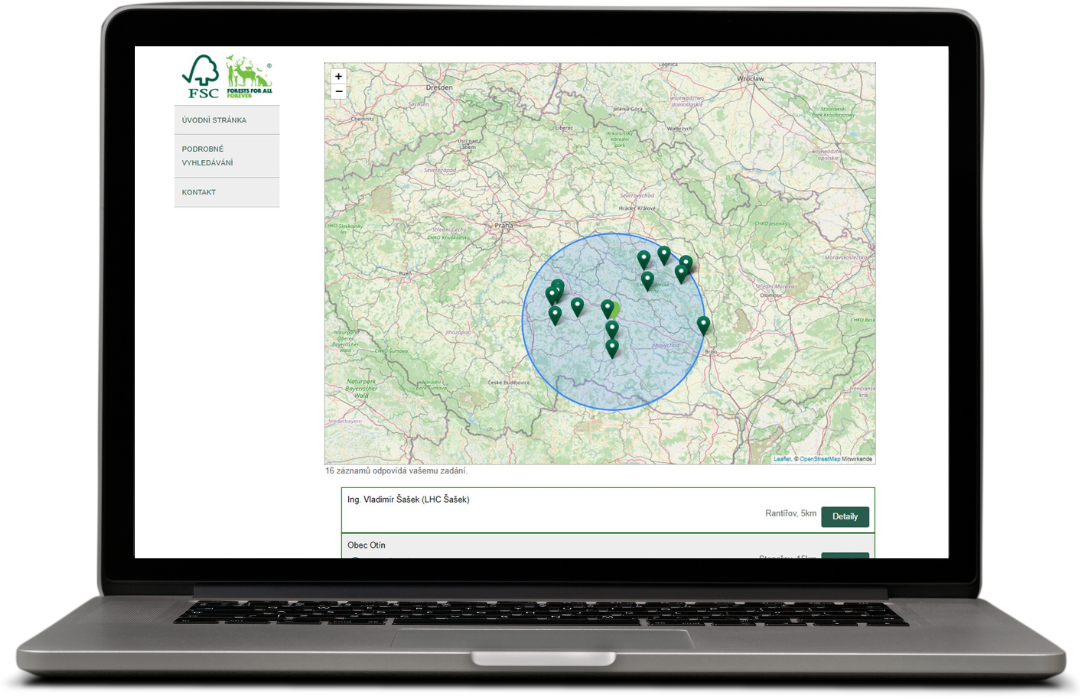
Task: Click the FSC tree logo
Action: tap(200, 76)
